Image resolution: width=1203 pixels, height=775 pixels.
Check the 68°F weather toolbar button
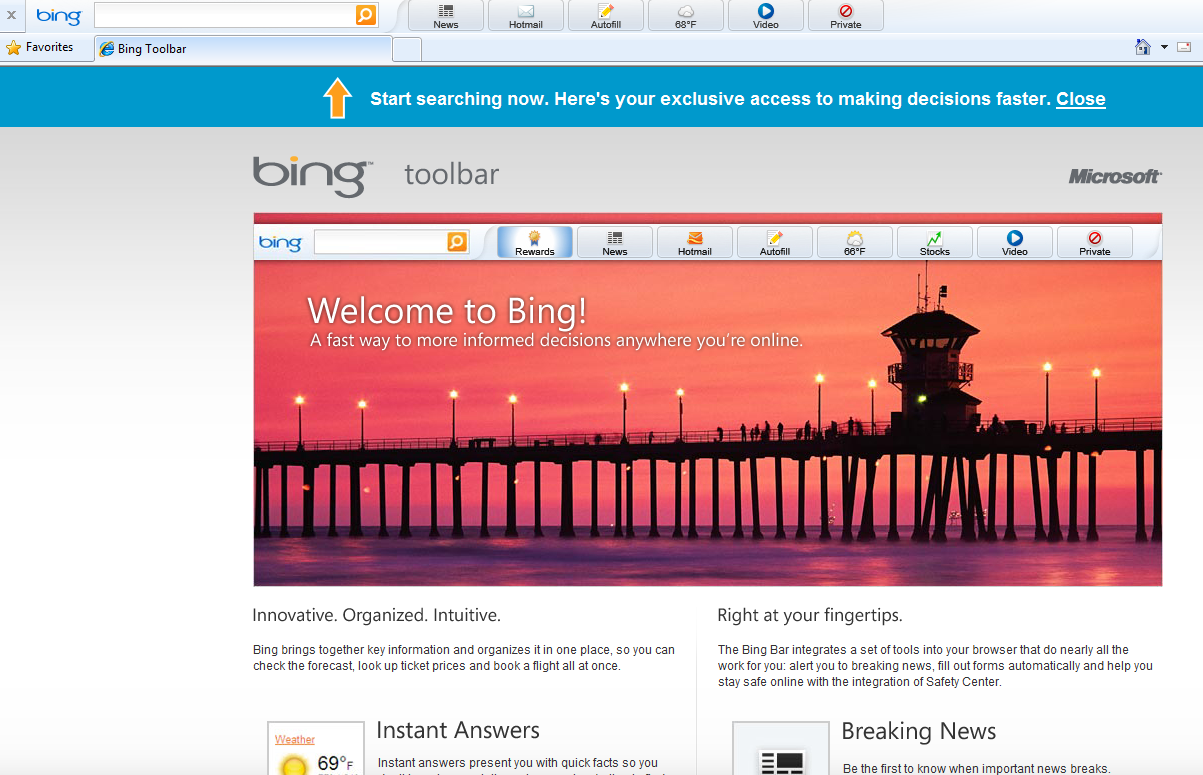pos(686,15)
